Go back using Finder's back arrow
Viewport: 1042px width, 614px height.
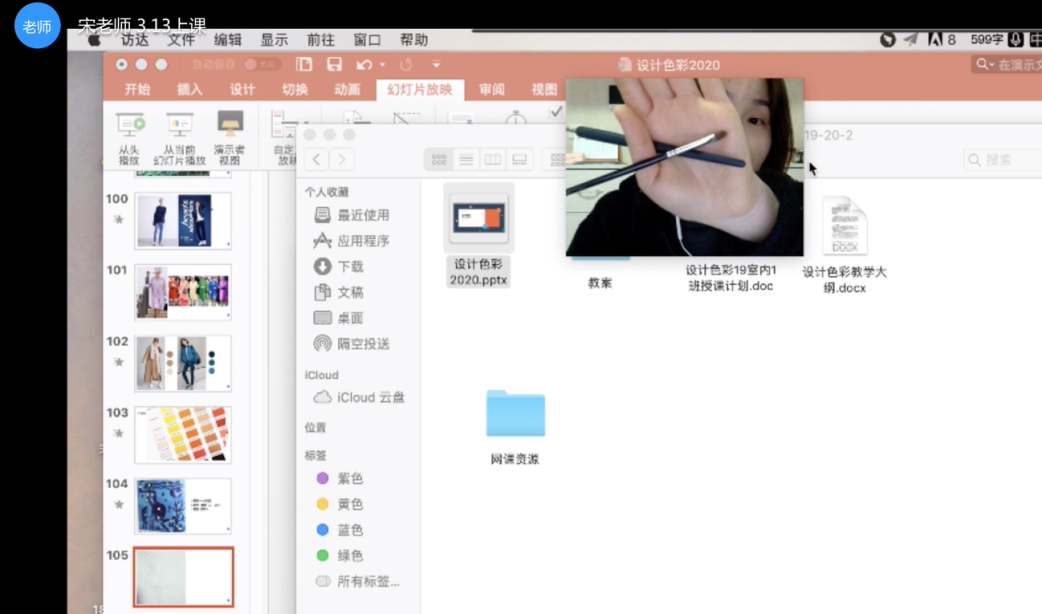[x=317, y=160]
